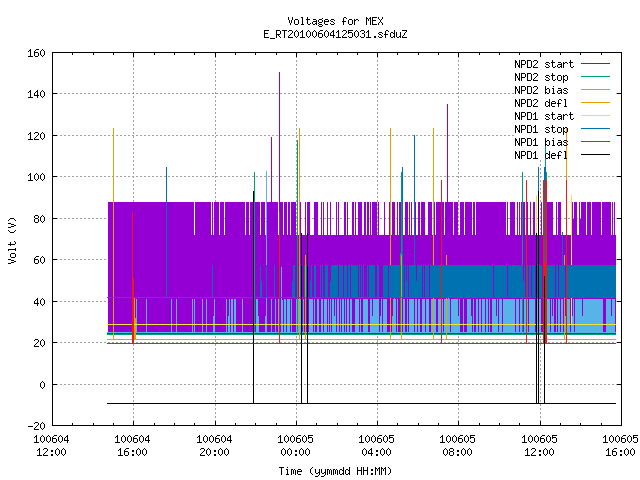
Task: Click the purple NPD2 start legend line
Action: (x=595, y=64)
